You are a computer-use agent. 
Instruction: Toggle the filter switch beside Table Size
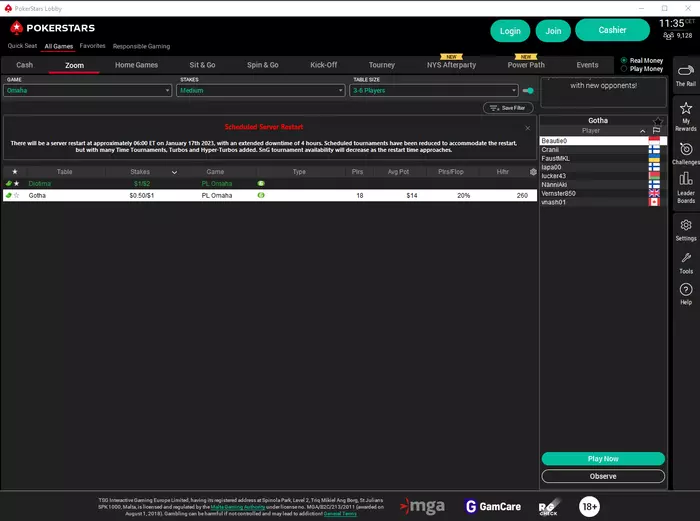(x=528, y=91)
